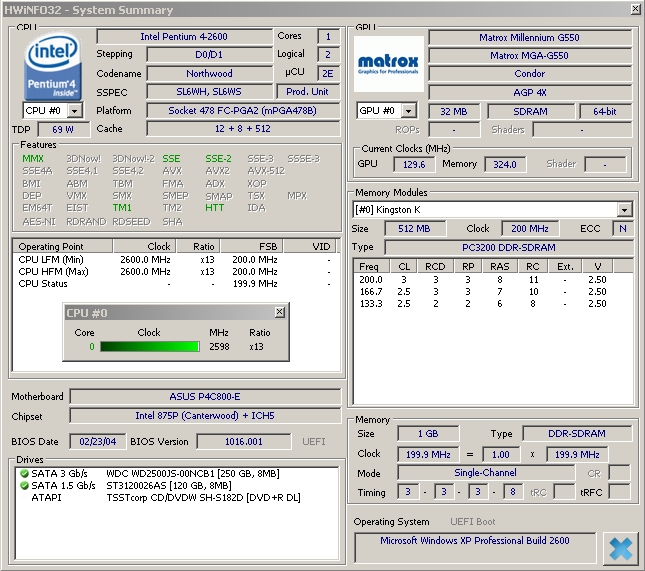The height and width of the screenshot is (571, 645).
Task: Click the RAS column header
Action: pos(500,266)
